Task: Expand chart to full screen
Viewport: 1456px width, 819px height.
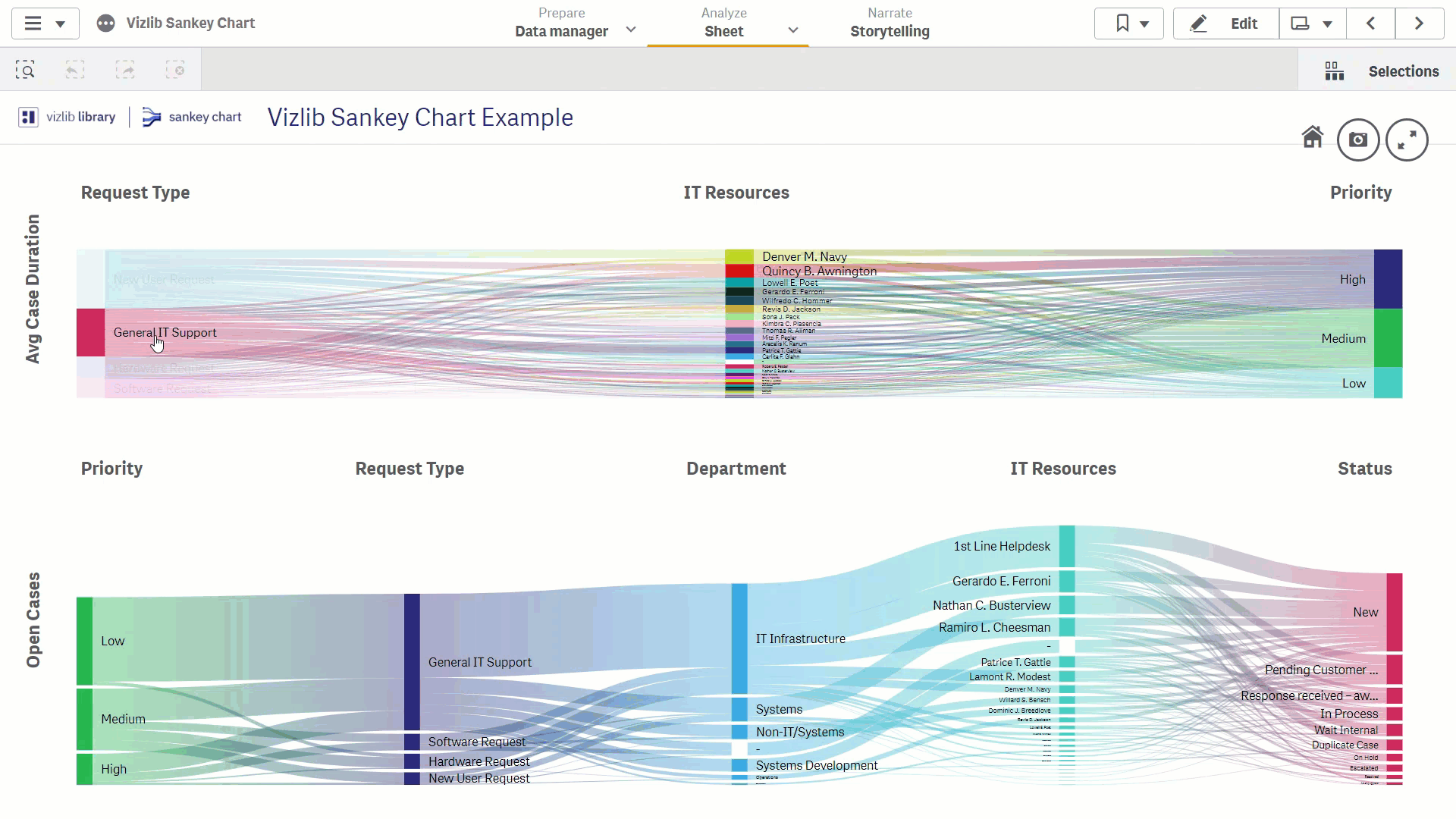Action: pos(1407,140)
